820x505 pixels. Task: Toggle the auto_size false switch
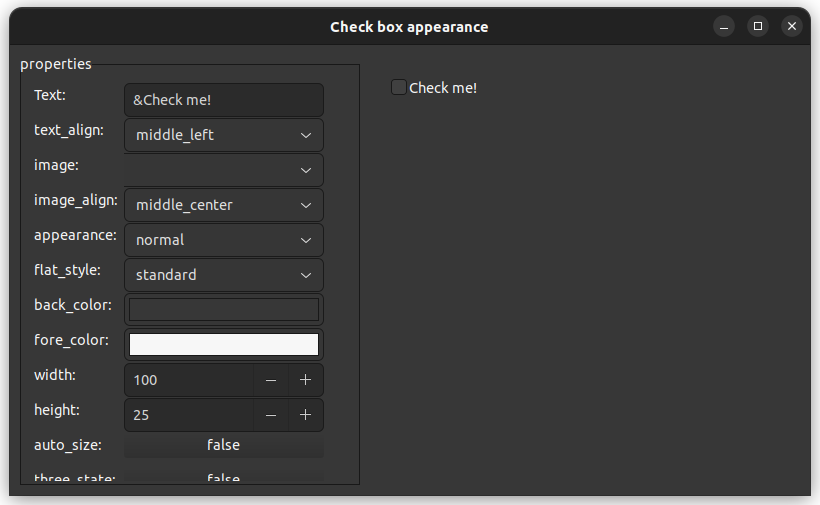[x=223, y=445]
